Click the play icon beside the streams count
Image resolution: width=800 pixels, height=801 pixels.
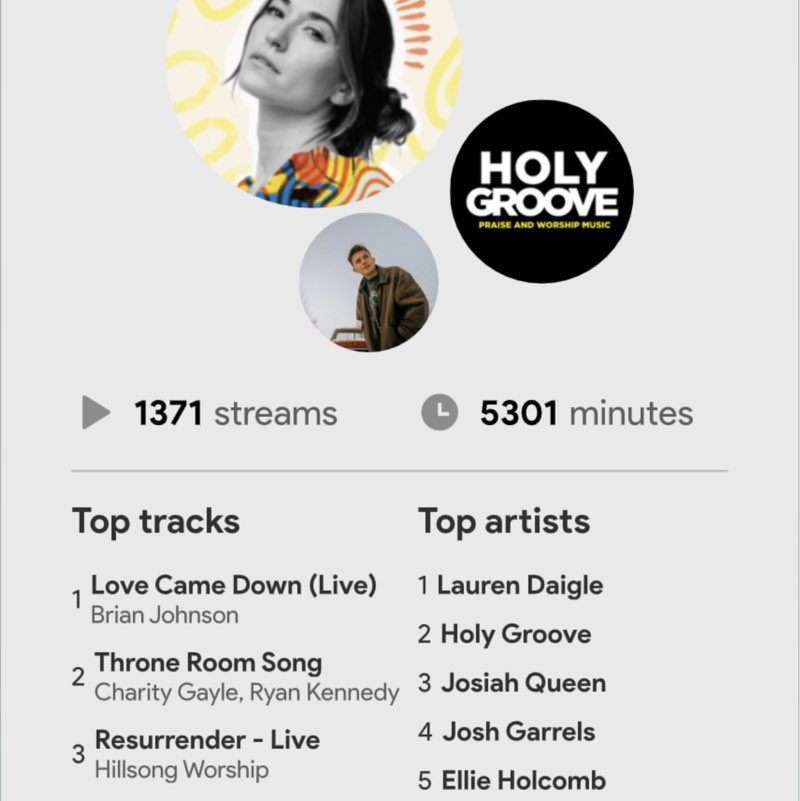[96, 413]
